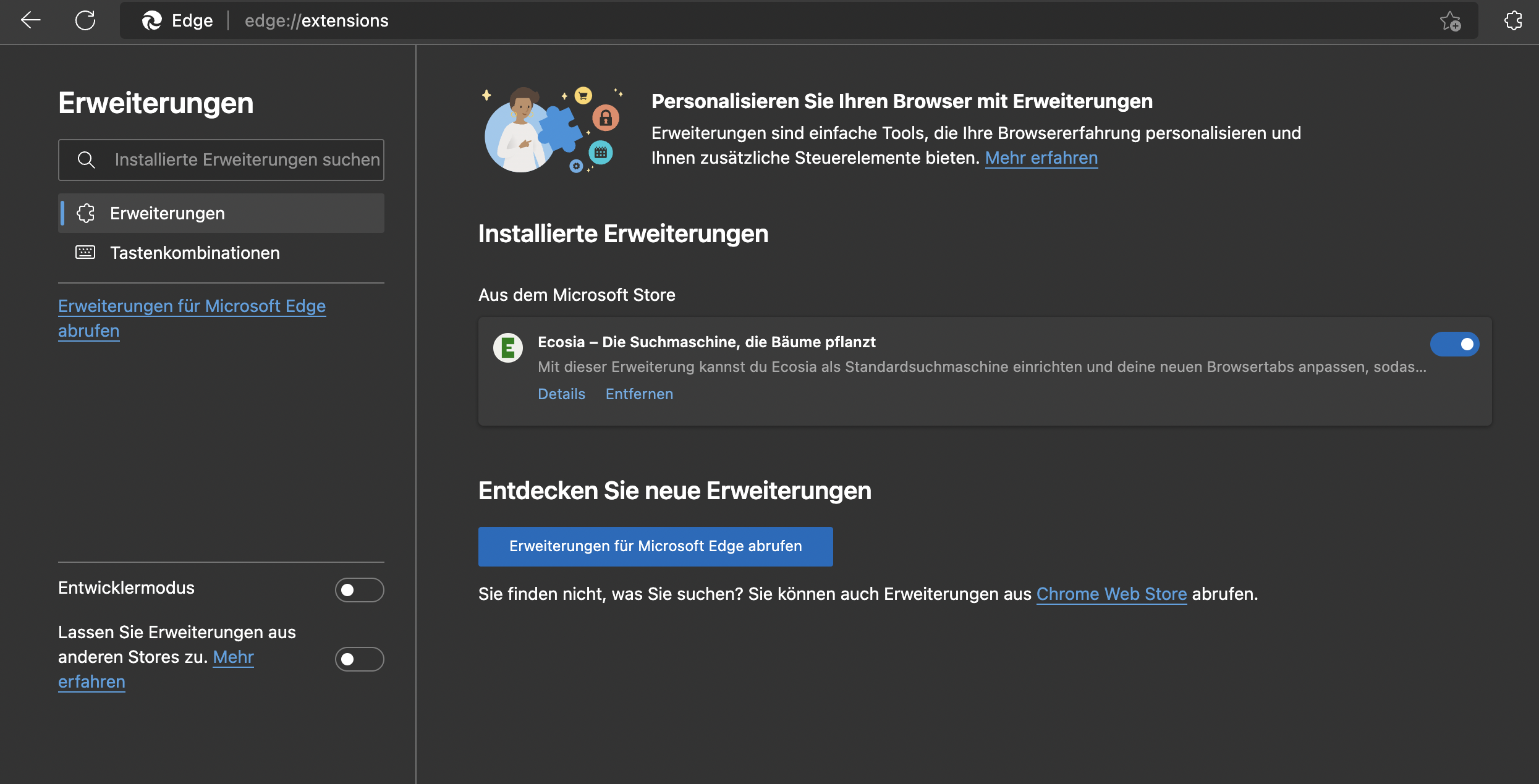Click the keyboard icon beside Tastenkombinationen
Image resolution: width=1539 pixels, height=784 pixels.
(85, 252)
